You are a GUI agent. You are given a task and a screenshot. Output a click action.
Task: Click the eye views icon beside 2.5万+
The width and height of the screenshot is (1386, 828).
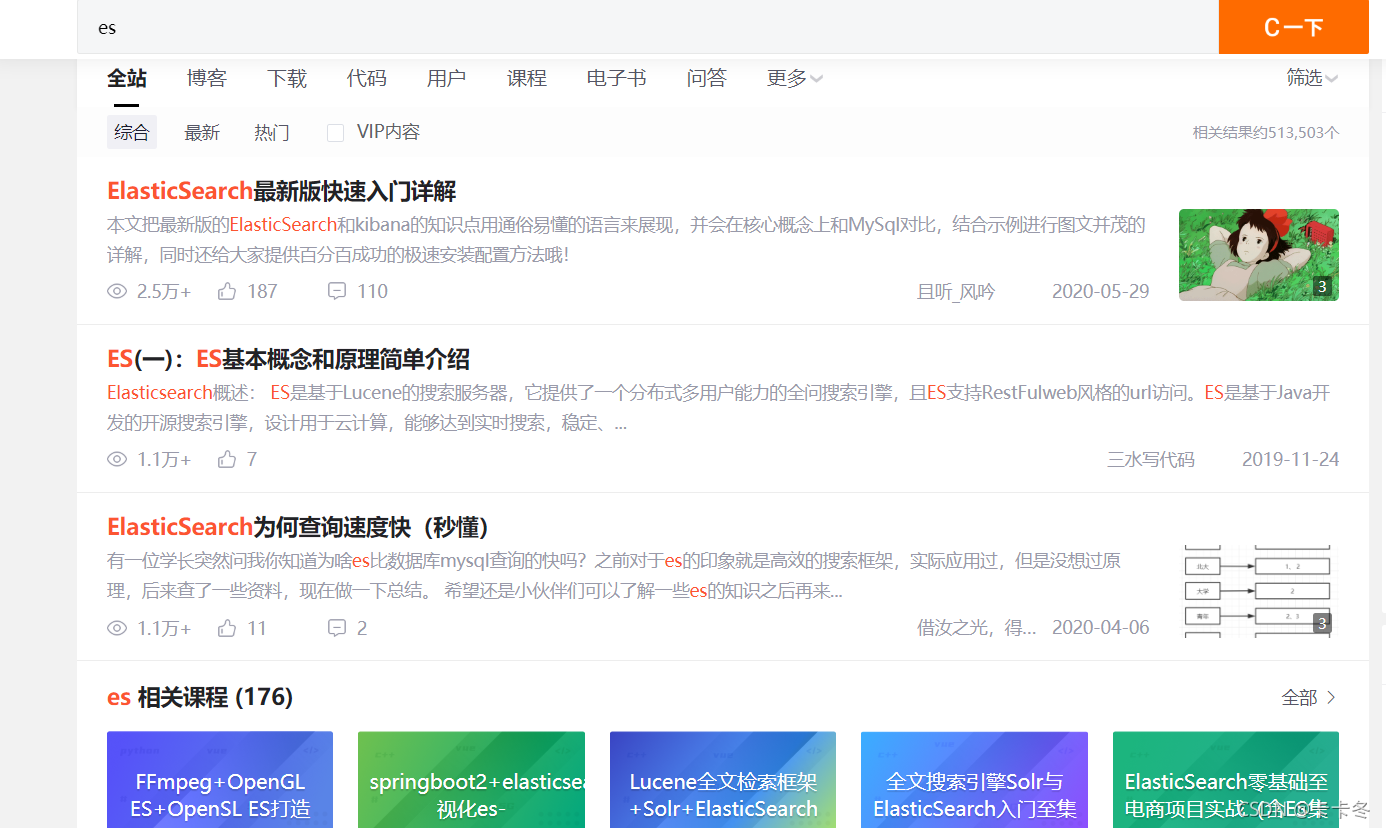117,291
